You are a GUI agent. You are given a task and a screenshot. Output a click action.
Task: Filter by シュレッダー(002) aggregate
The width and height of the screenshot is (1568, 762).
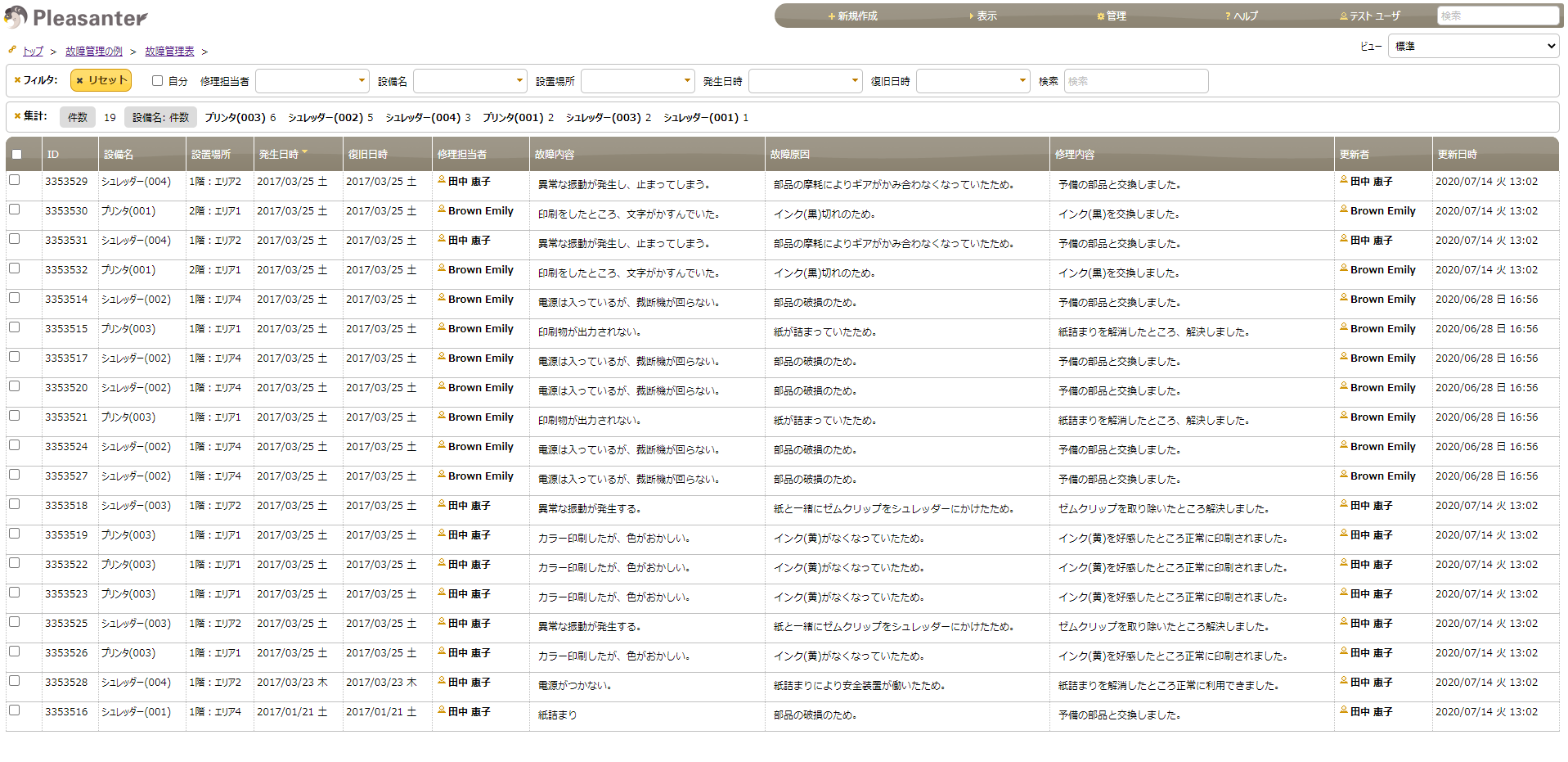[326, 117]
